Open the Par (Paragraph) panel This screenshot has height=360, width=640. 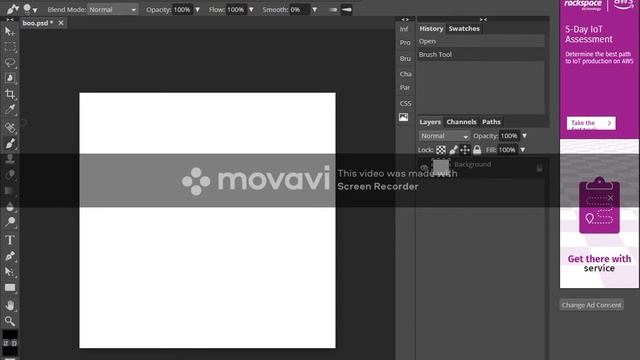tap(405, 88)
